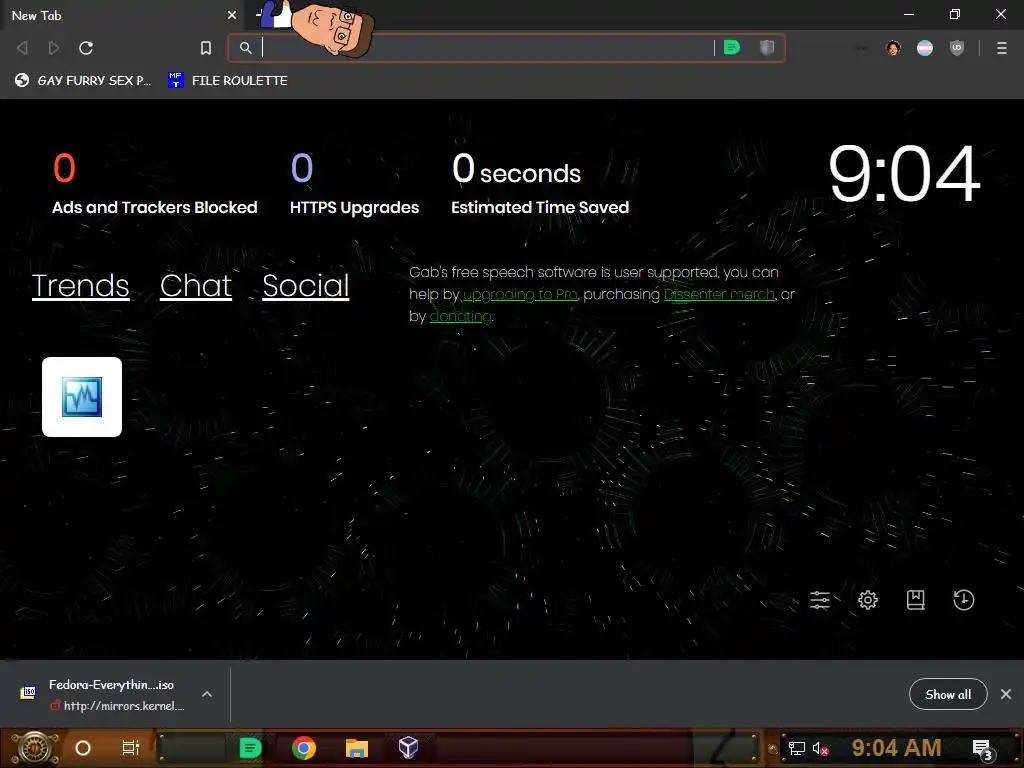This screenshot has width=1024, height=768.
Task: Open history clock icon on new tab page
Action: point(963,600)
